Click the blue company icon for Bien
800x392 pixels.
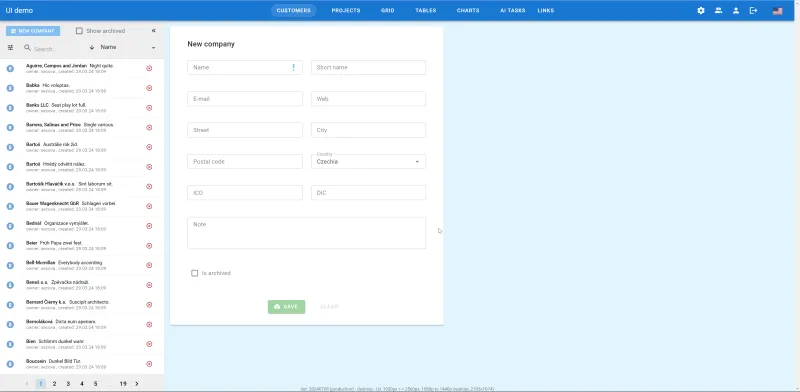click(x=10, y=344)
